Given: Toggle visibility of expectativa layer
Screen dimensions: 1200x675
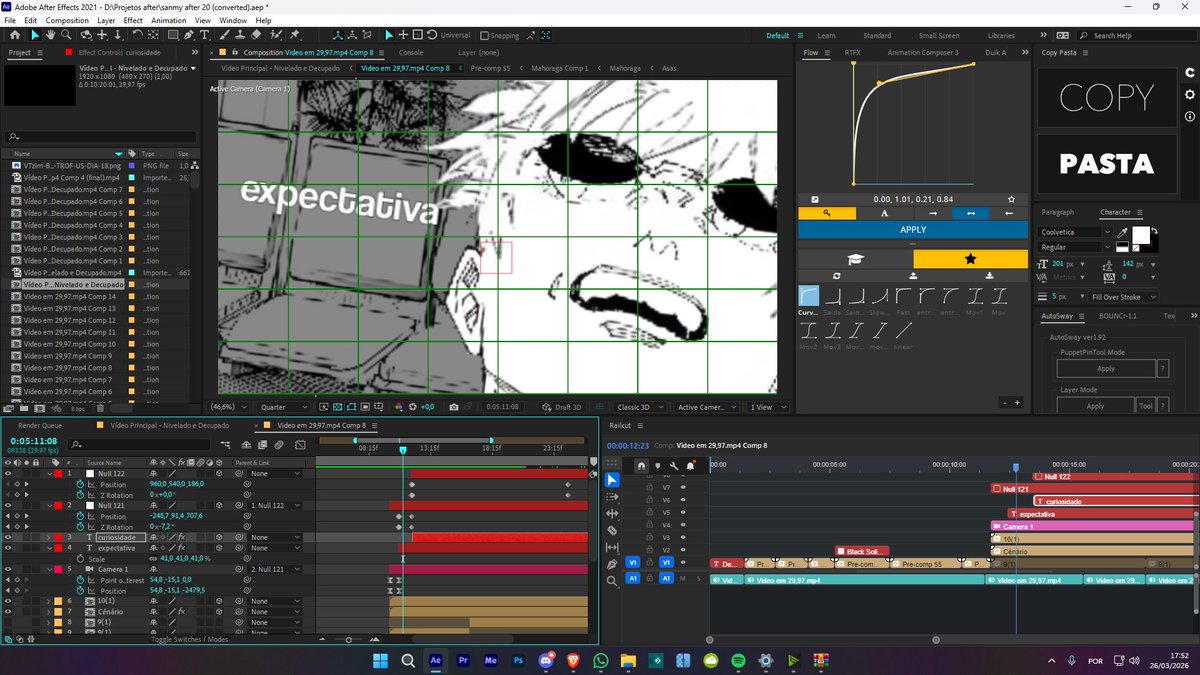Looking at the screenshot, I should point(8,548).
